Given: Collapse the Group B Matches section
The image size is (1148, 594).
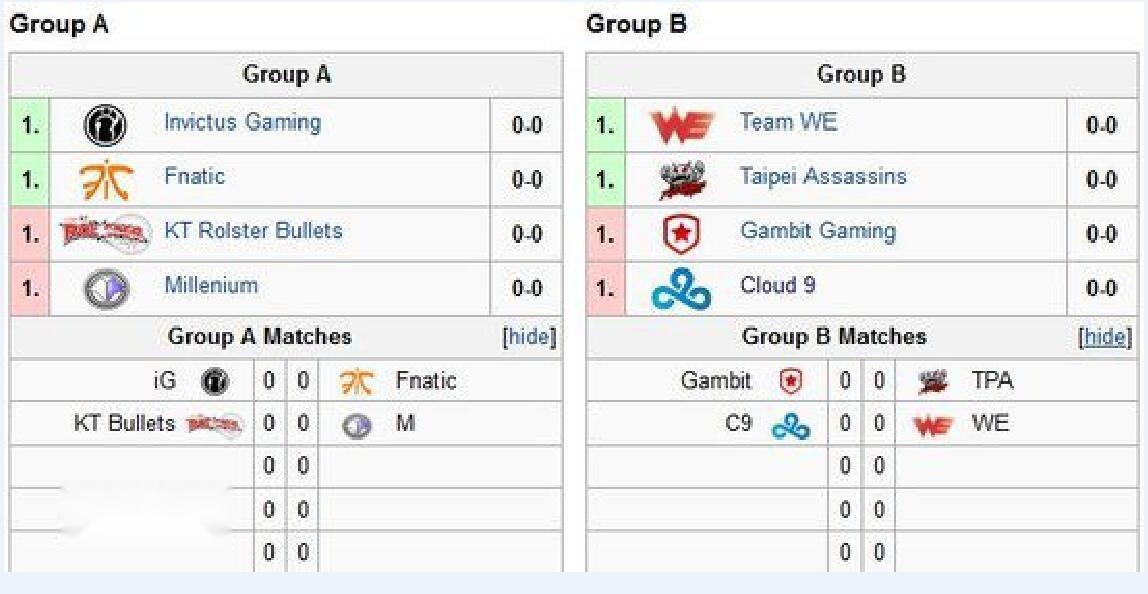Looking at the screenshot, I should [x=1105, y=337].
